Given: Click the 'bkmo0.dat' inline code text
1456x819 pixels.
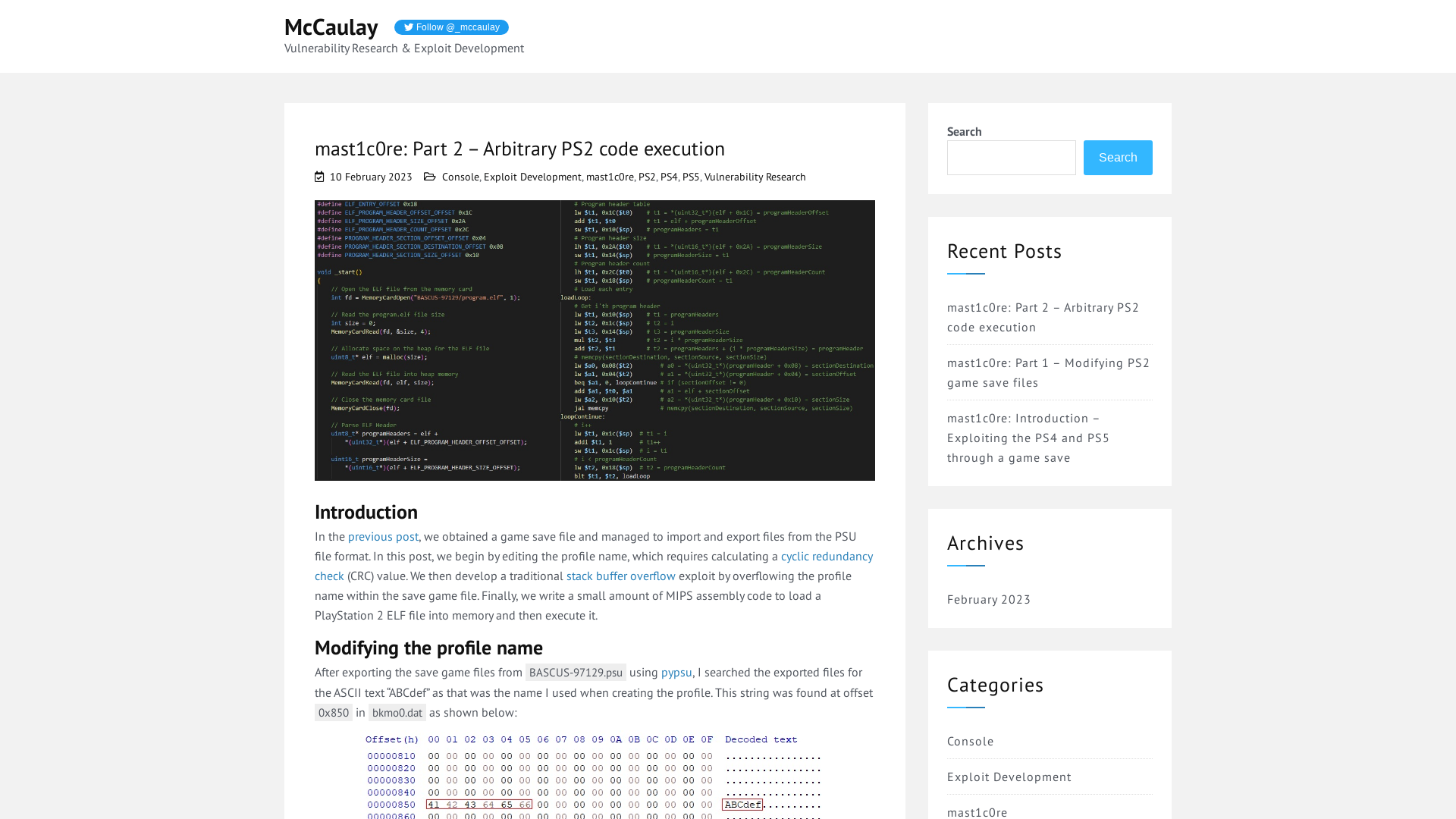Looking at the screenshot, I should [x=397, y=713].
